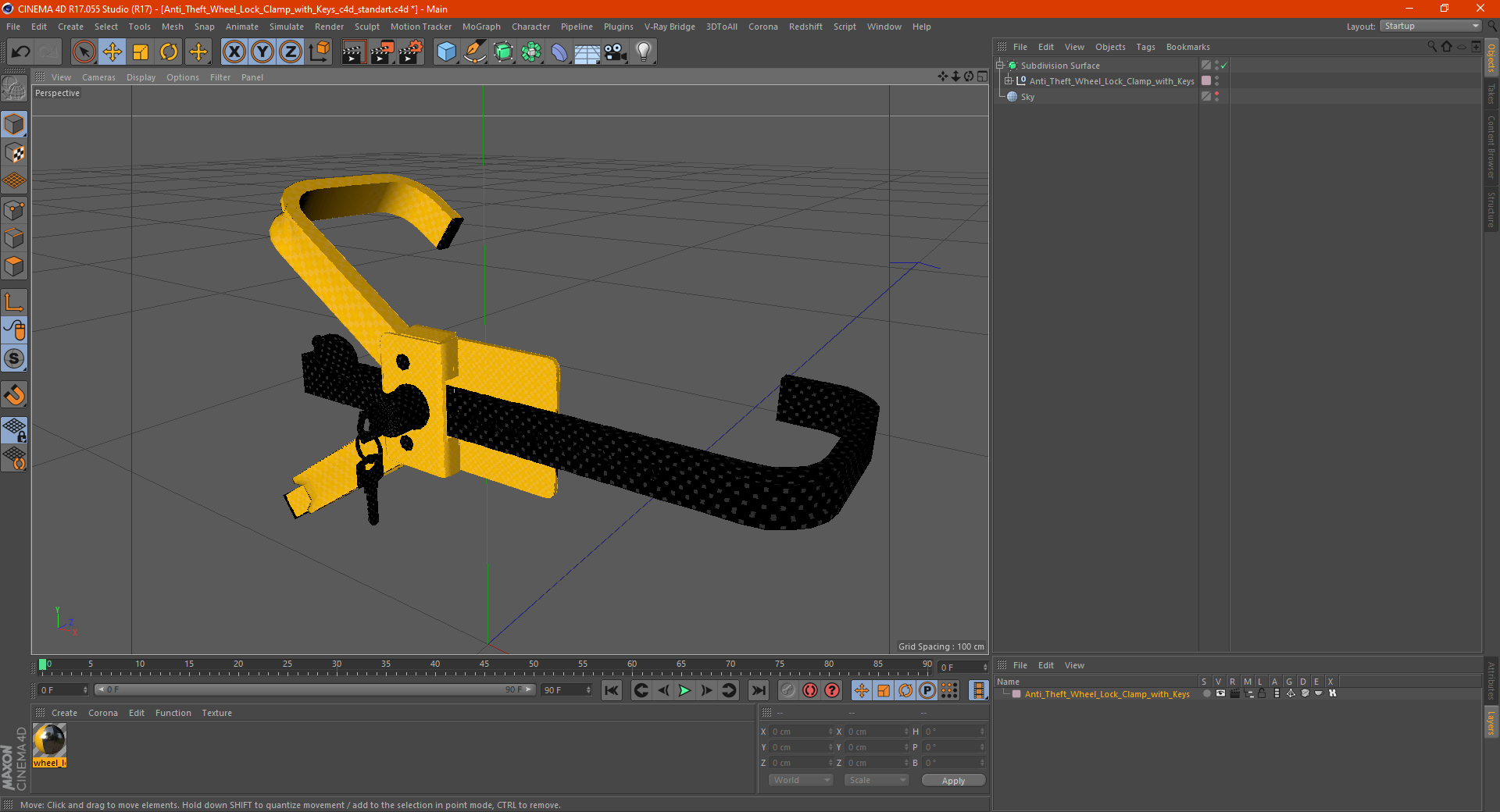
Task: Add a Cube primitive object
Action: 447,52
